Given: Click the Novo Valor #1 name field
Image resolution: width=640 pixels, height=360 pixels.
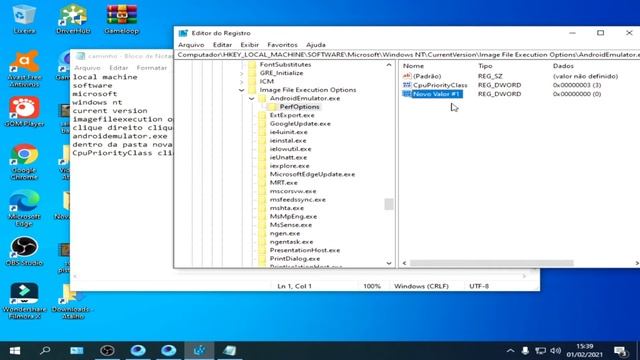Looking at the screenshot, I should (437, 94).
